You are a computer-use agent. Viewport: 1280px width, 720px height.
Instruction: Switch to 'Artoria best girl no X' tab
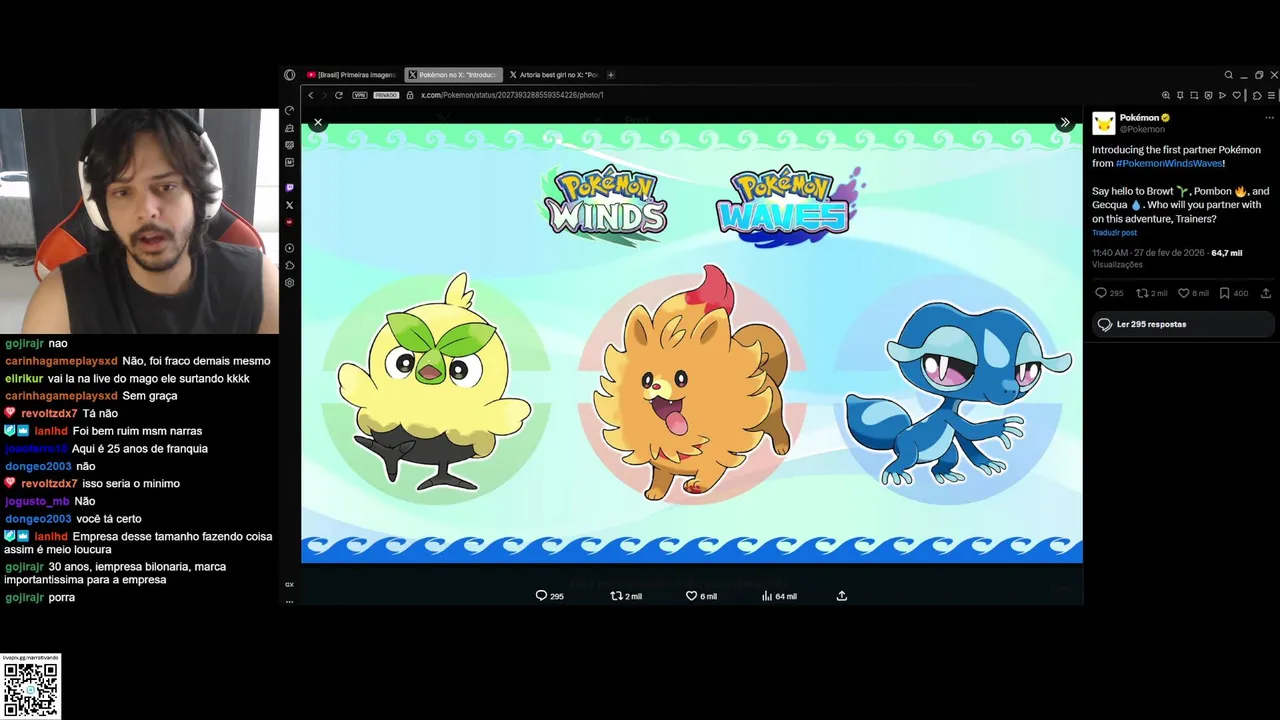[x=553, y=75]
